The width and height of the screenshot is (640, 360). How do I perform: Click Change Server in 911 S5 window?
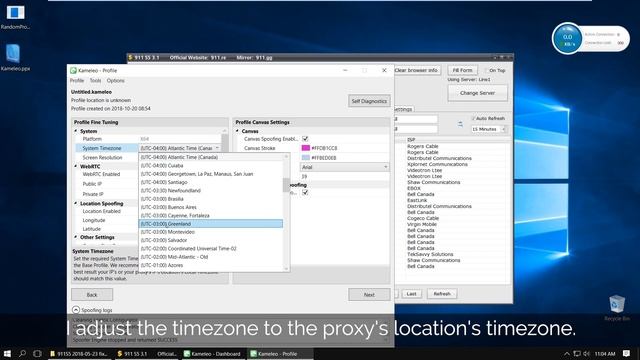[x=478, y=93]
